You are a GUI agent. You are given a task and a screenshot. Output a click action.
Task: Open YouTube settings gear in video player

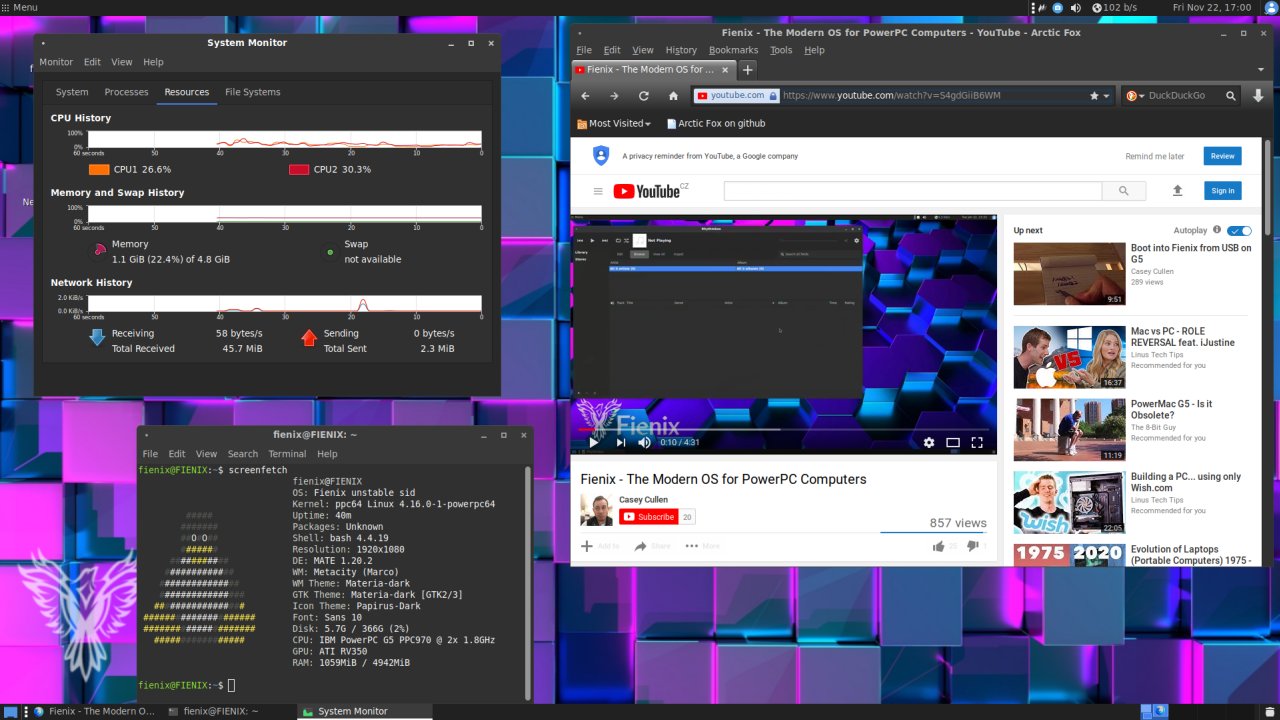tap(928, 442)
